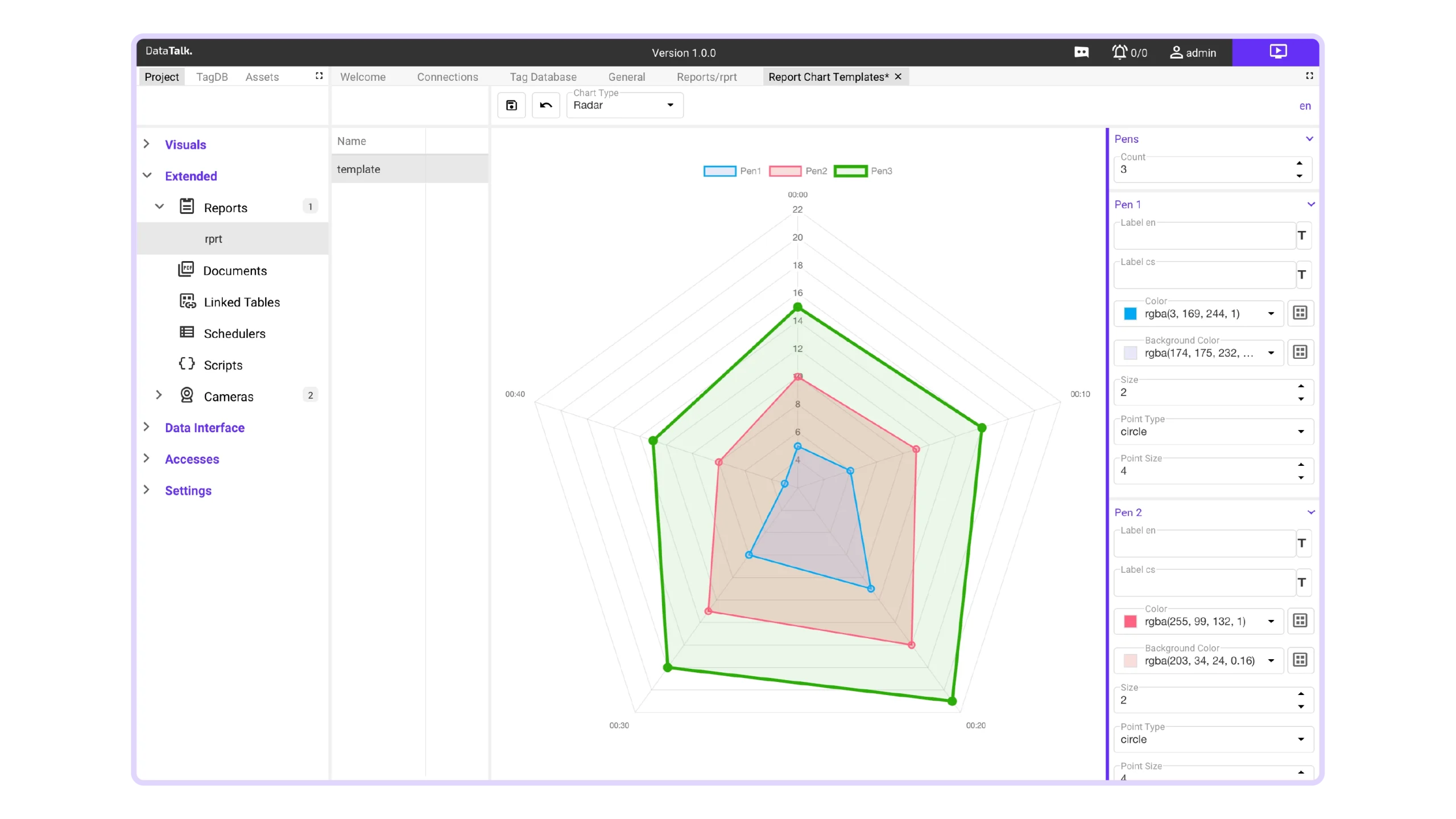The width and height of the screenshot is (1456, 819).
Task: Open the Tag Database tab
Action: pos(543,77)
